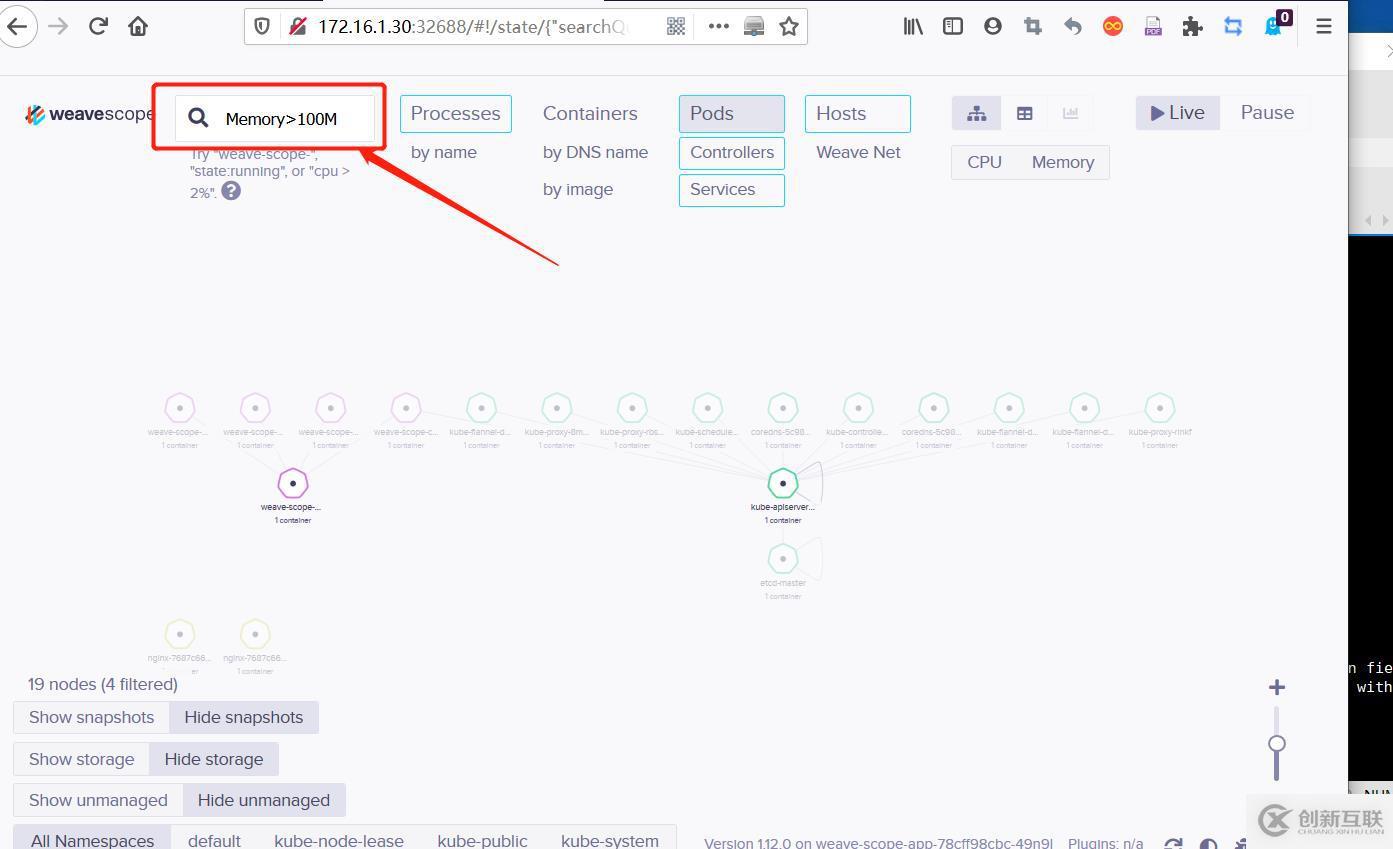Viewport: 1393px width, 849px height.
Task: Select the first nginx-7687c68 pod node
Action: coord(179,634)
